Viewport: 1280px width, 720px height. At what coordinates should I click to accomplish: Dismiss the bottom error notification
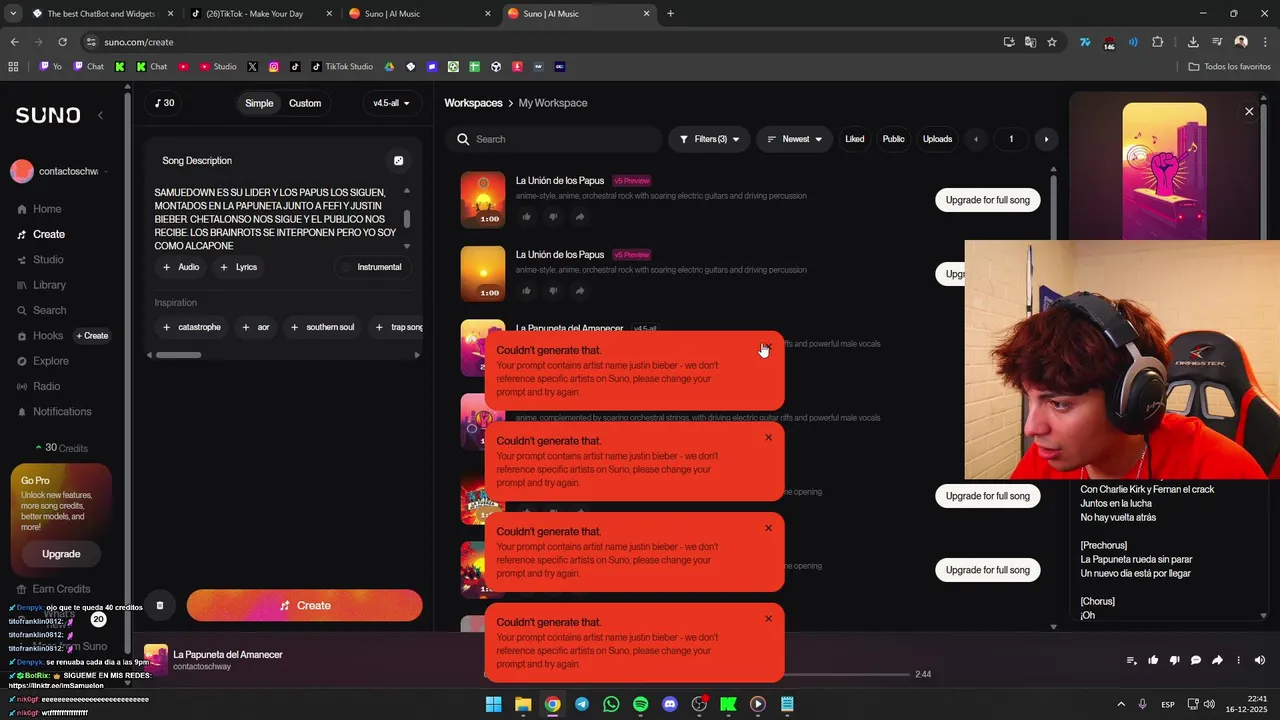click(768, 618)
